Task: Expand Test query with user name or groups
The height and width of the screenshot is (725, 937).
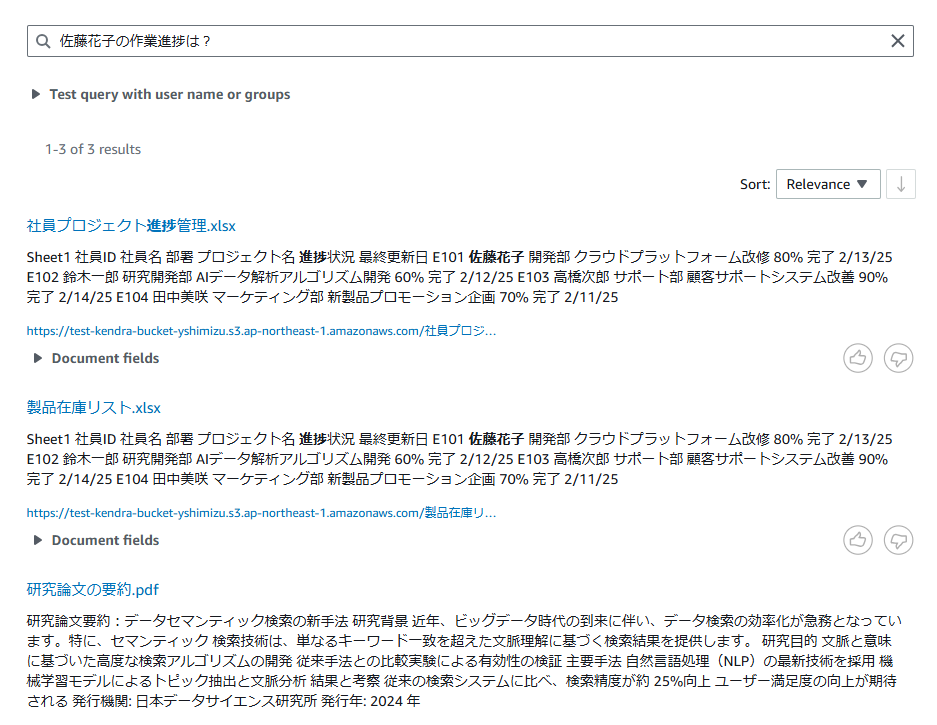Action: [x=161, y=94]
